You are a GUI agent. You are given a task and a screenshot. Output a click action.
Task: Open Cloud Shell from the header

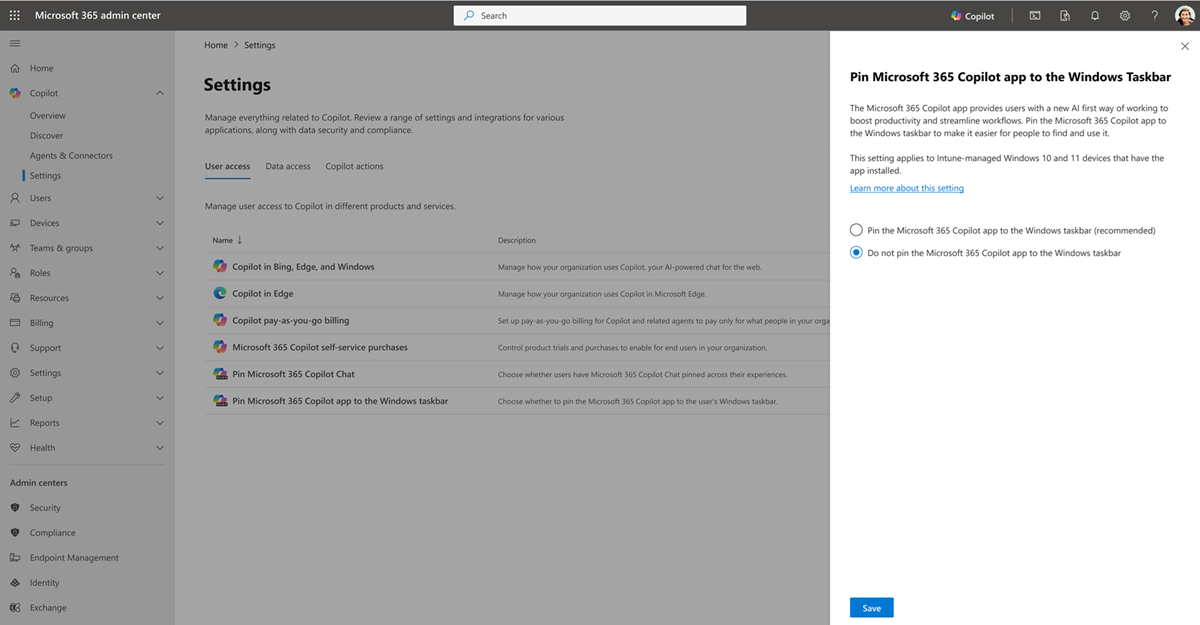(x=1035, y=16)
